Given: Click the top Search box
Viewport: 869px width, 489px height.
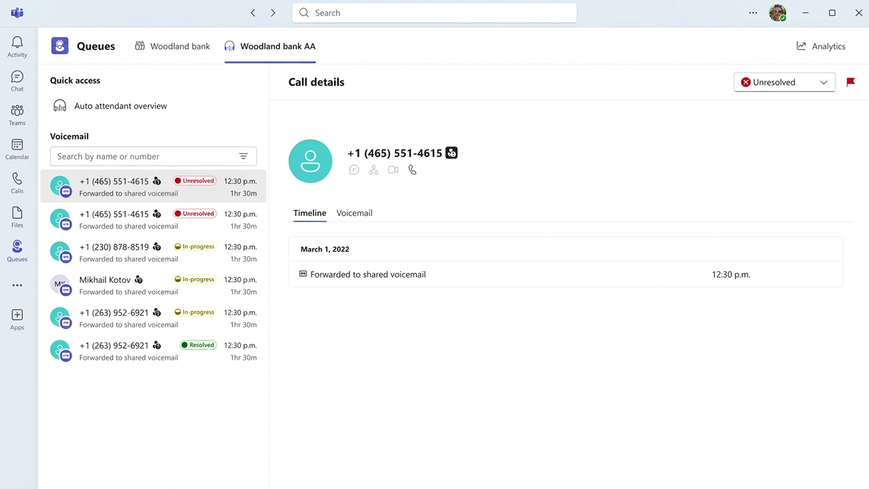Looking at the screenshot, I should tap(434, 13).
